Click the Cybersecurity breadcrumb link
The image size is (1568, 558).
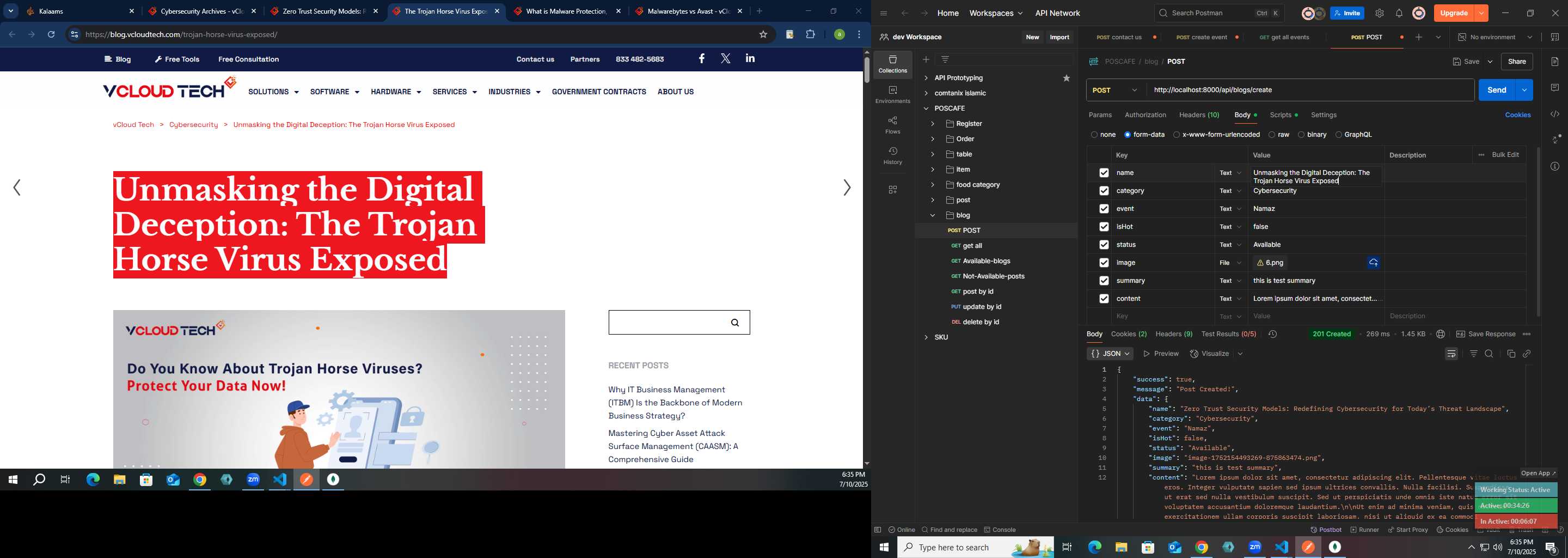(x=194, y=125)
